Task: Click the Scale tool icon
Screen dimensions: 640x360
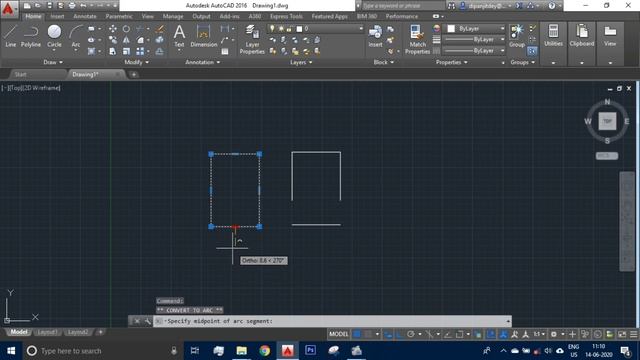Action: pos(126,51)
